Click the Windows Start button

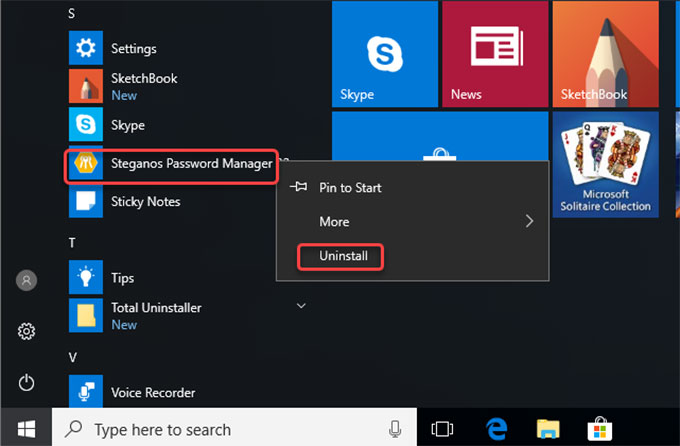(26, 429)
